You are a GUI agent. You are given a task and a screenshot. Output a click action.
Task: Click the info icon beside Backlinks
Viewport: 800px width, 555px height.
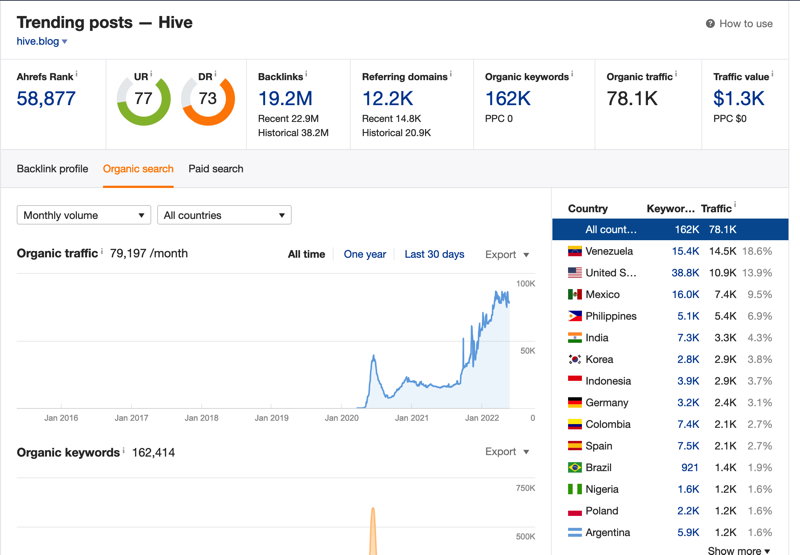click(306, 74)
